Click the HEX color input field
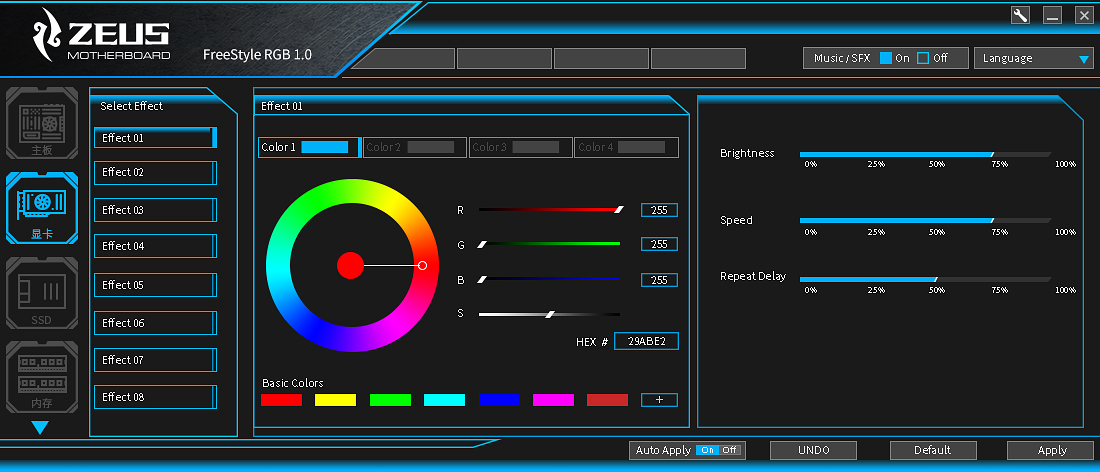 [646, 342]
